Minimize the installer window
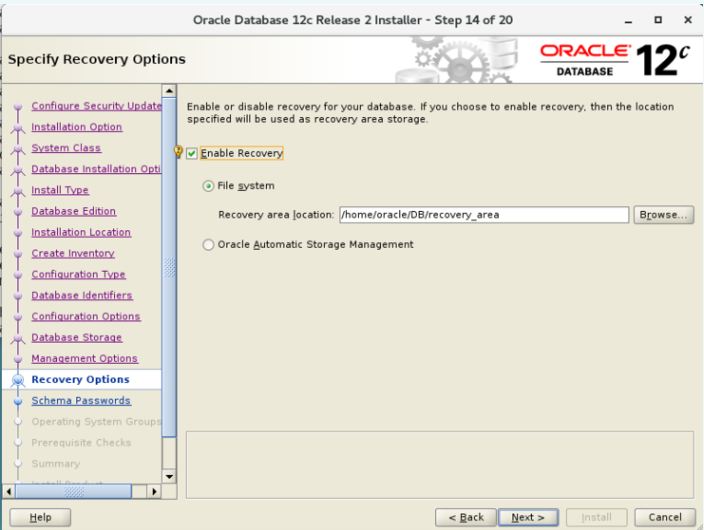The width and height of the screenshot is (704, 530). point(629,21)
